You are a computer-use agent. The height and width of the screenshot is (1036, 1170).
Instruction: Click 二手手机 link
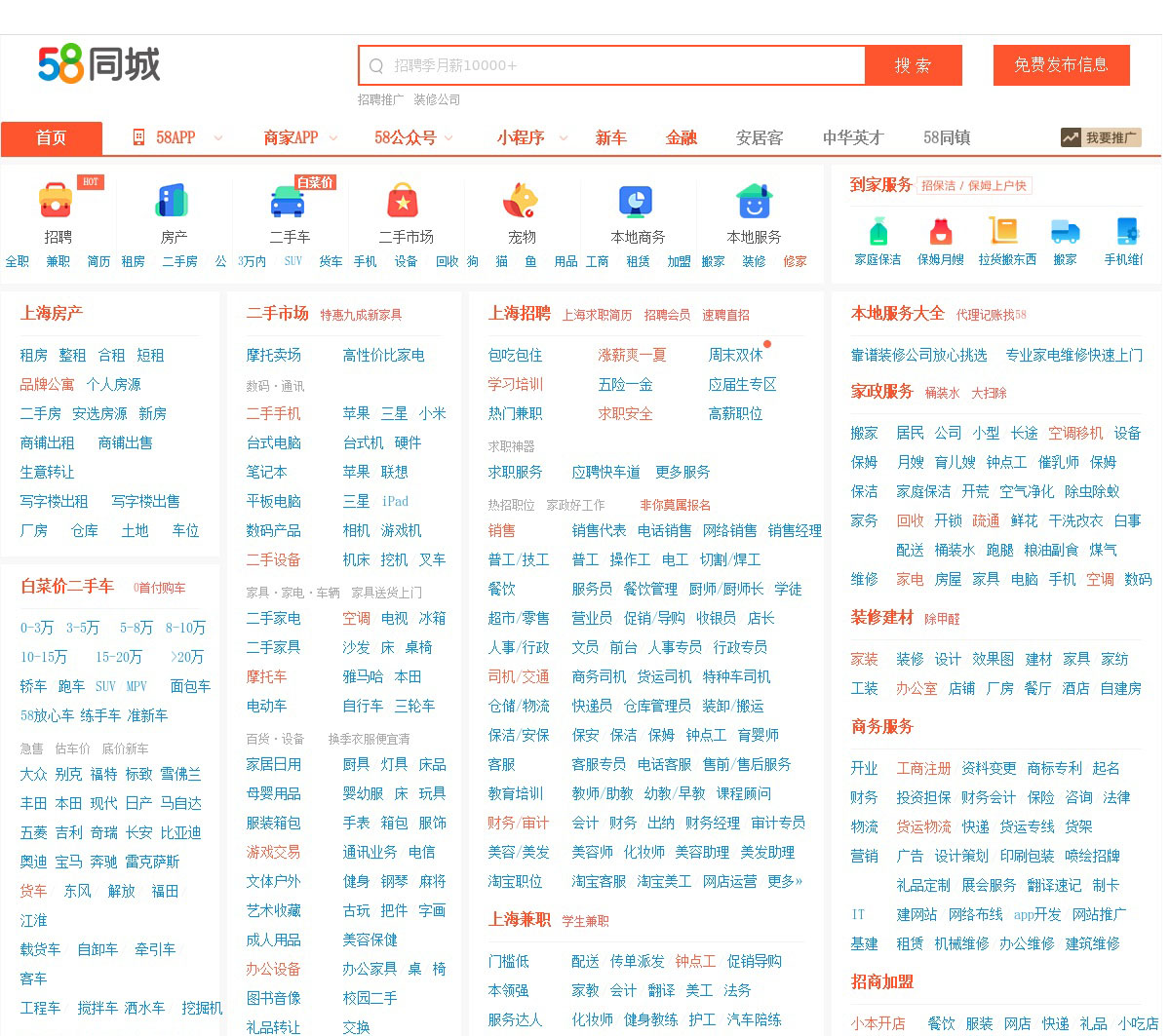click(x=273, y=413)
